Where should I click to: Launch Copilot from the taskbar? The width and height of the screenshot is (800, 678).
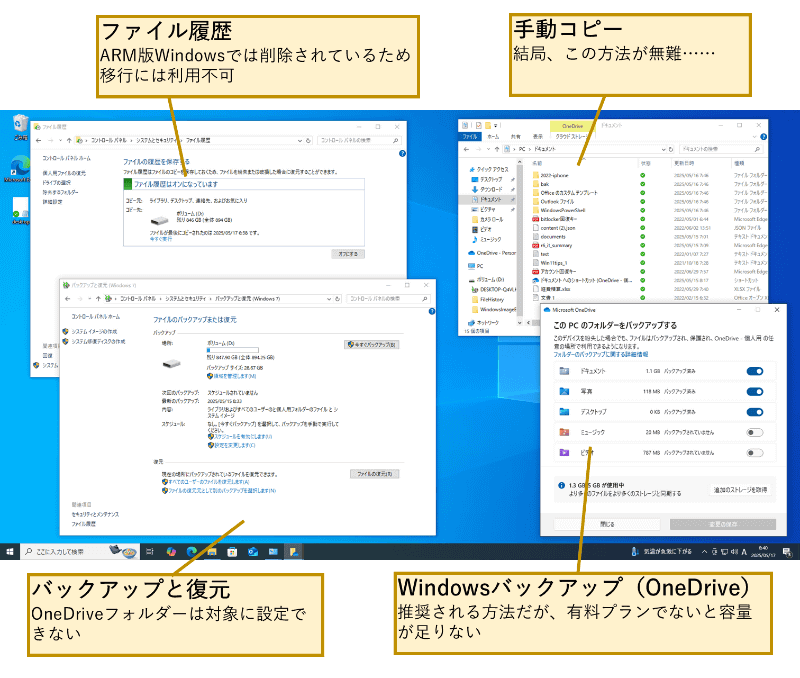pos(171,551)
